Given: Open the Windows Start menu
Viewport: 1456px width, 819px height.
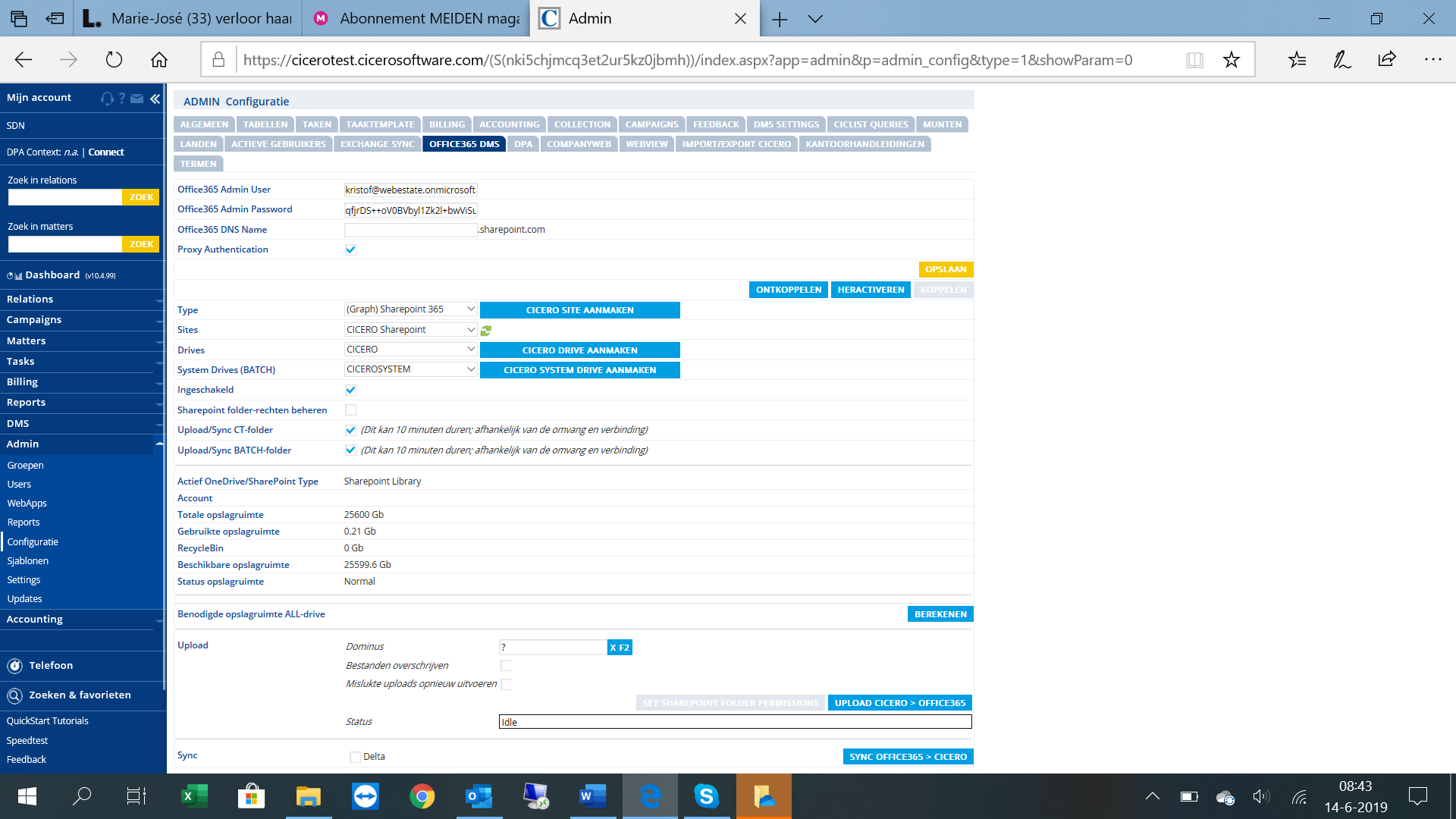Looking at the screenshot, I should (x=27, y=796).
